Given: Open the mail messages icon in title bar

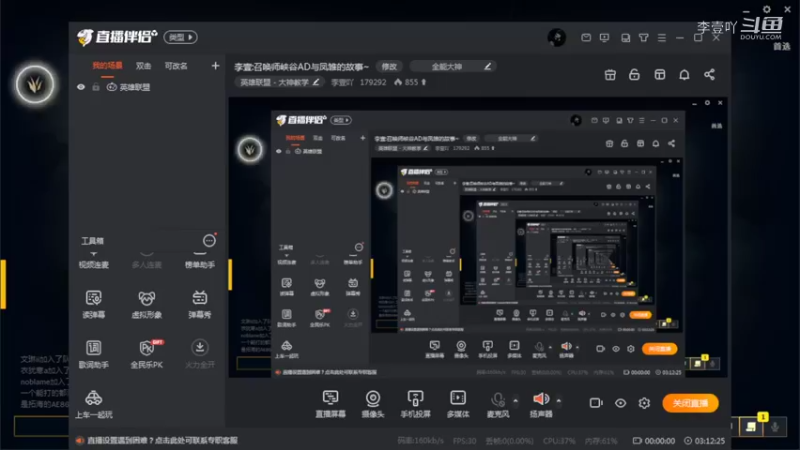Looking at the screenshot, I should click(x=586, y=38).
